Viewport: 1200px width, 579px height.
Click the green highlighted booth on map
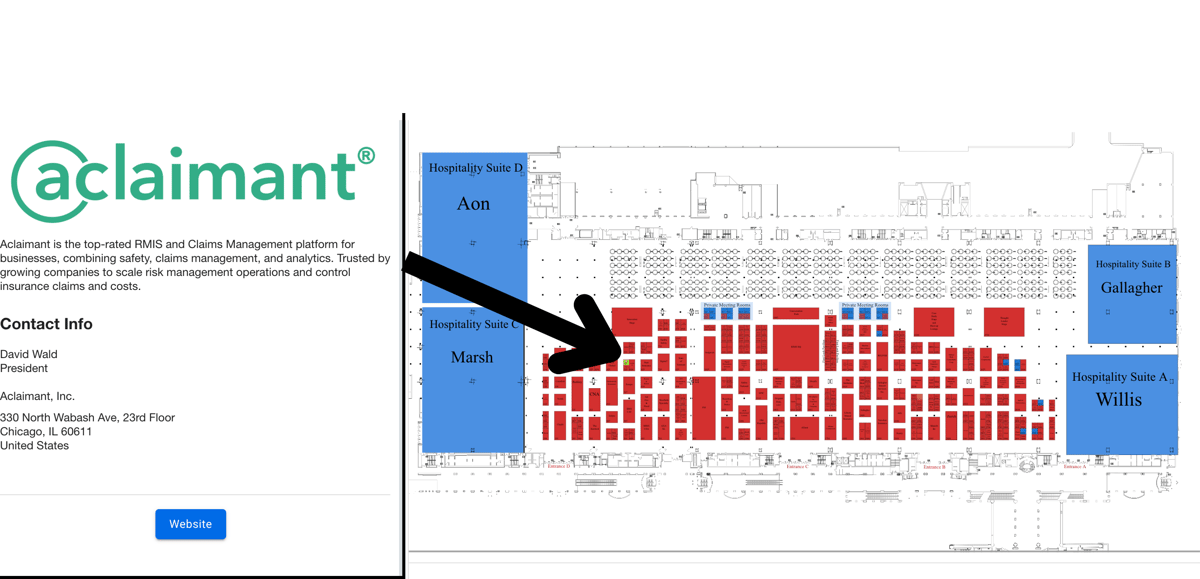point(626,362)
